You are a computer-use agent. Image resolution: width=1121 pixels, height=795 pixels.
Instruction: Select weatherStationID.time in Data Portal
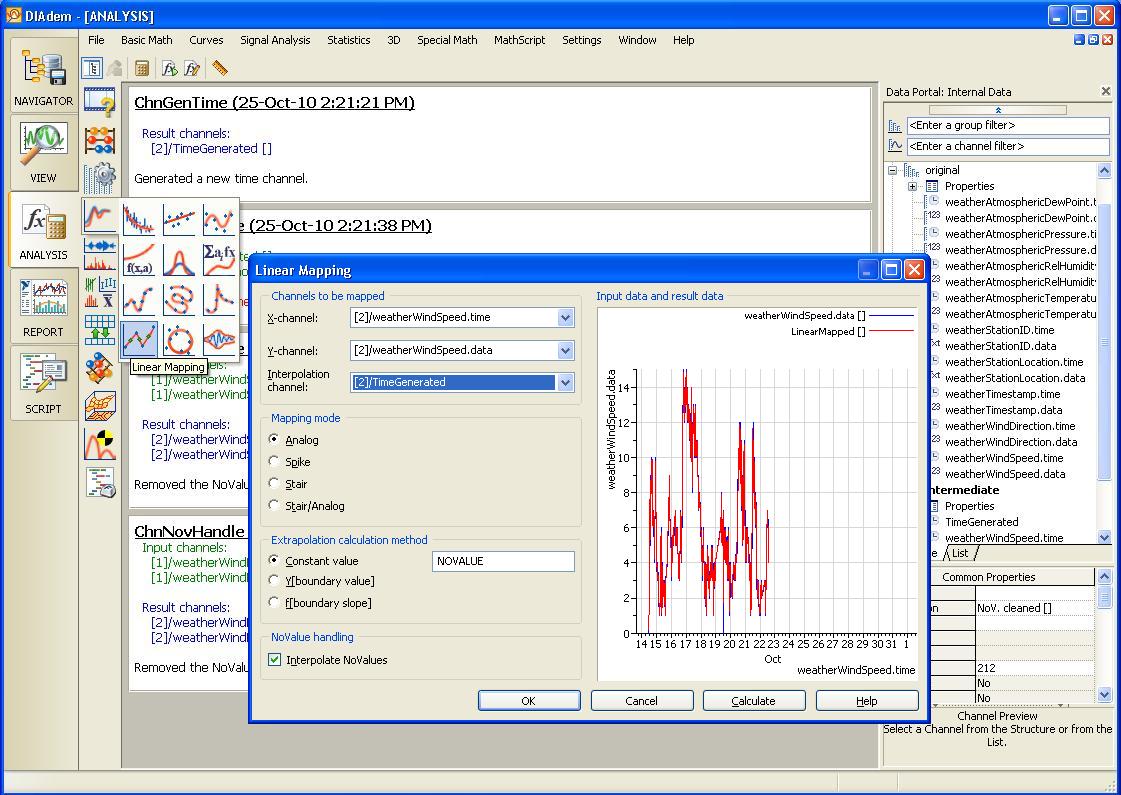999,330
